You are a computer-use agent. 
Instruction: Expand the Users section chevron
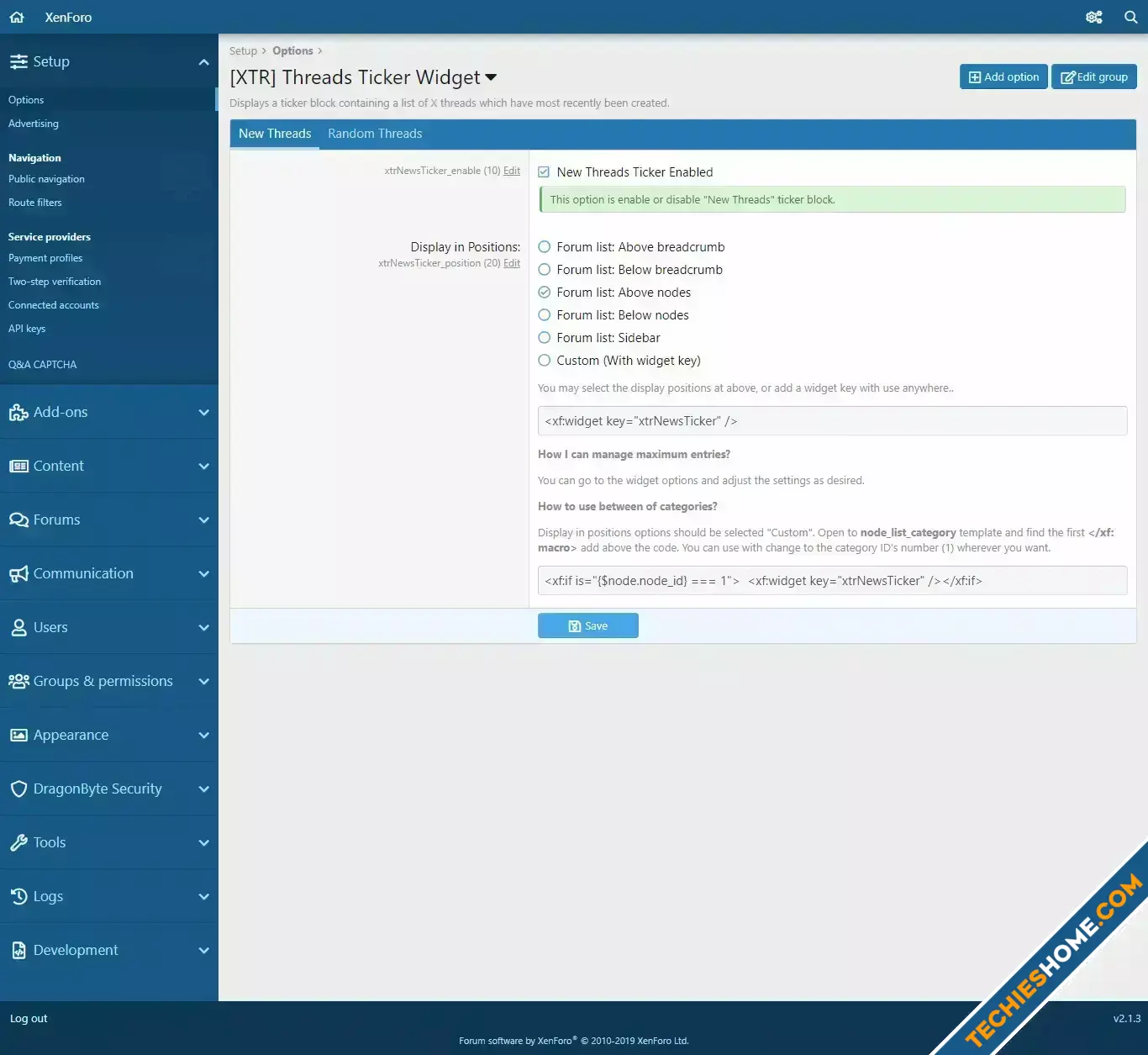click(203, 627)
